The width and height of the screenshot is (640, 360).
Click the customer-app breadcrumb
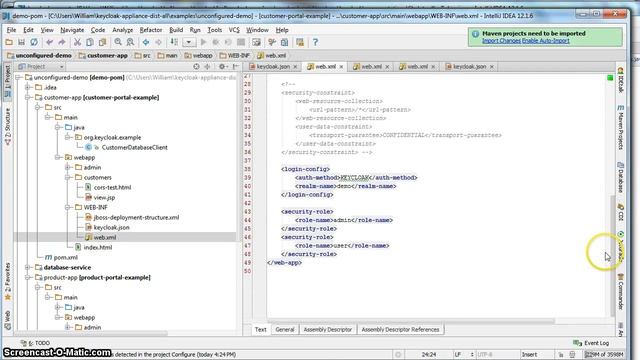(103, 56)
